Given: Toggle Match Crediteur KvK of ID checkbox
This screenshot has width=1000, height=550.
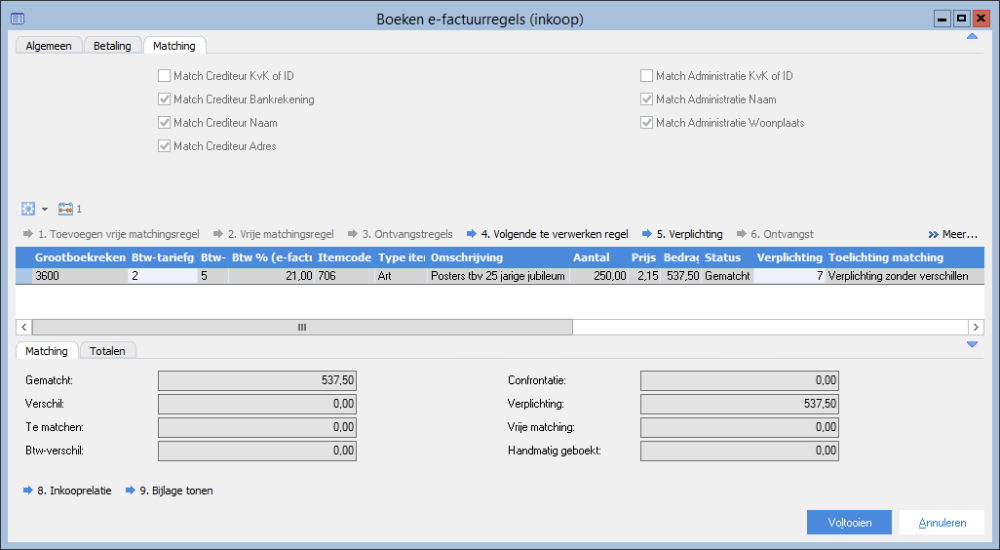Looking at the screenshot, I should (165, 76).
